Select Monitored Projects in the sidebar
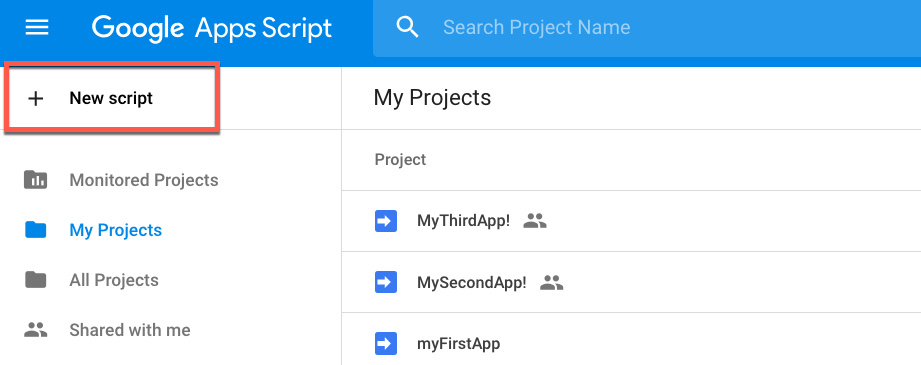 pos(144,180)
